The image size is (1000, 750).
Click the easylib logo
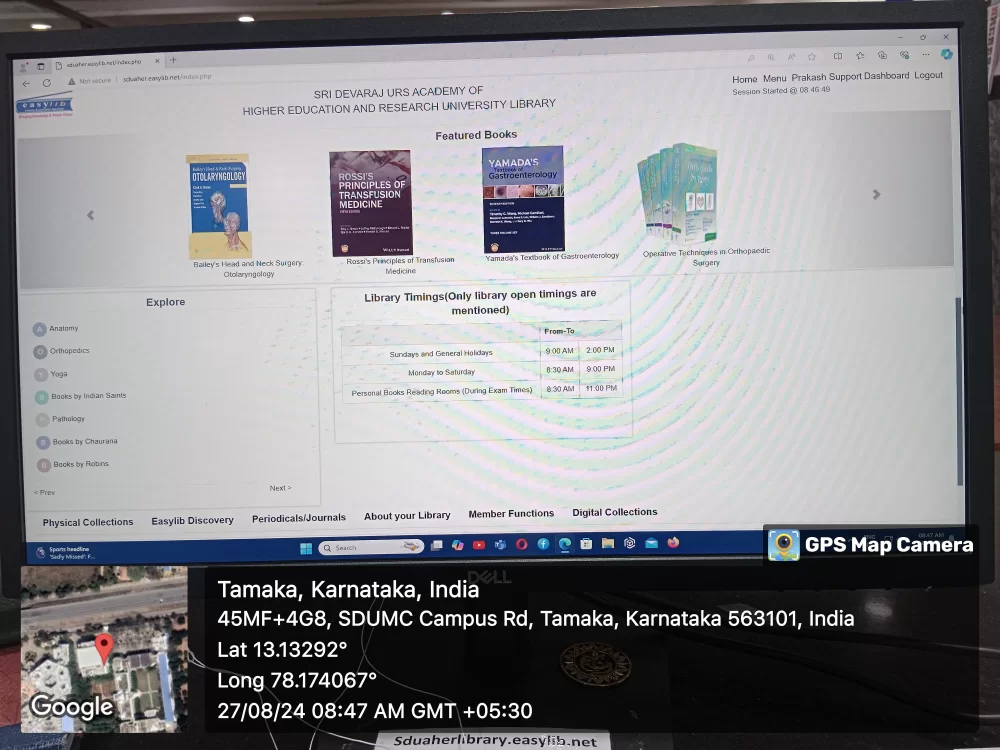point(44,107)
